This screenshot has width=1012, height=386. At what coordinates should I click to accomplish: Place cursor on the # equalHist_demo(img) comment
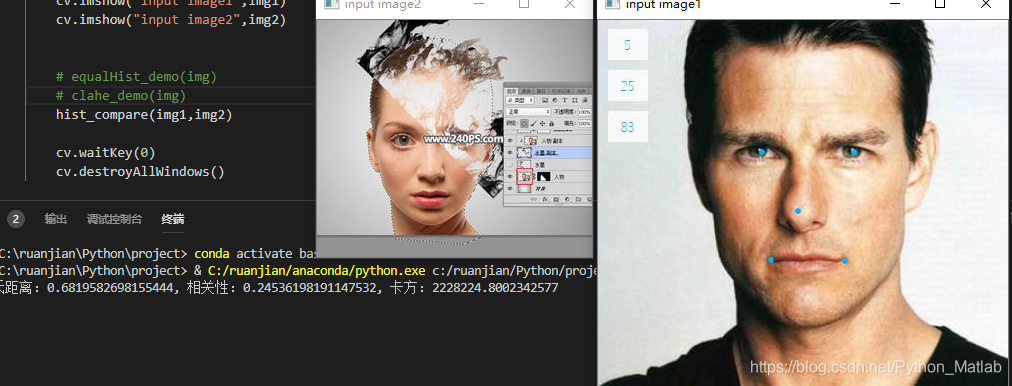136,77
